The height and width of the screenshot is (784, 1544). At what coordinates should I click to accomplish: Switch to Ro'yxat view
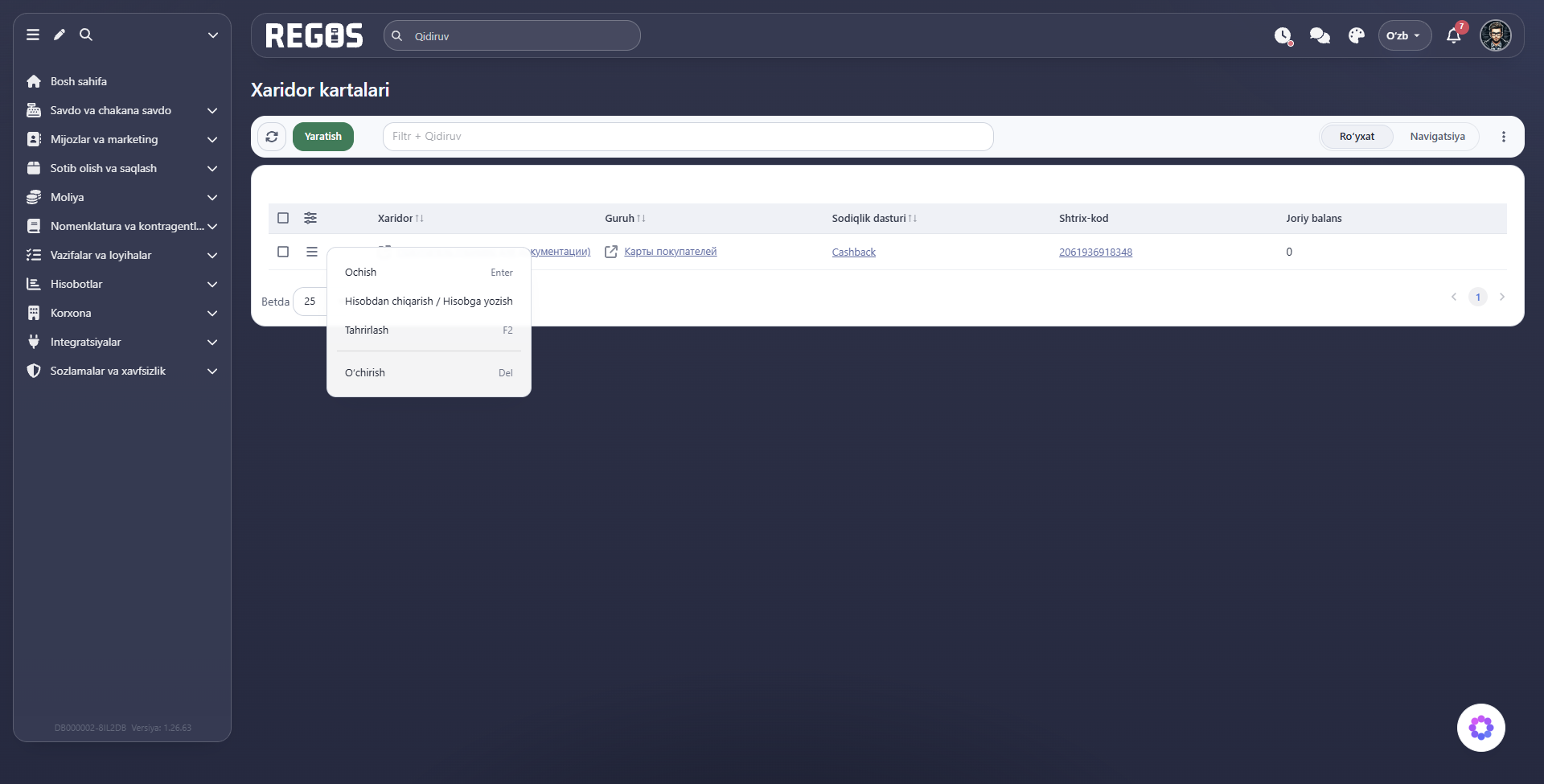pos(1357,137)
